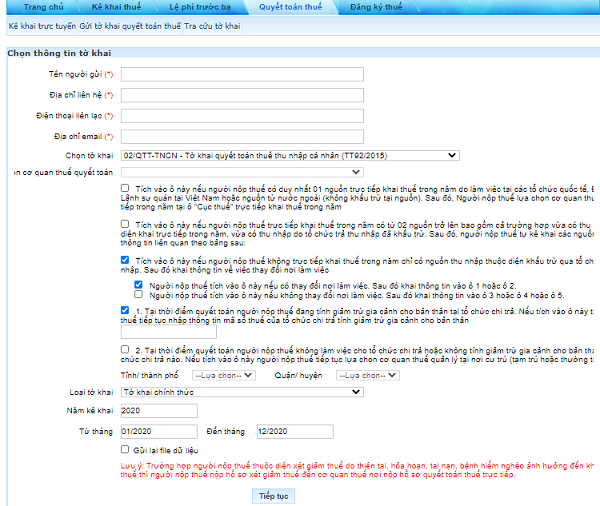Tick the checkbox for duy nhất 01 nguồn
The width and height of the screenshot is (600, 506).
coord(123,187)
